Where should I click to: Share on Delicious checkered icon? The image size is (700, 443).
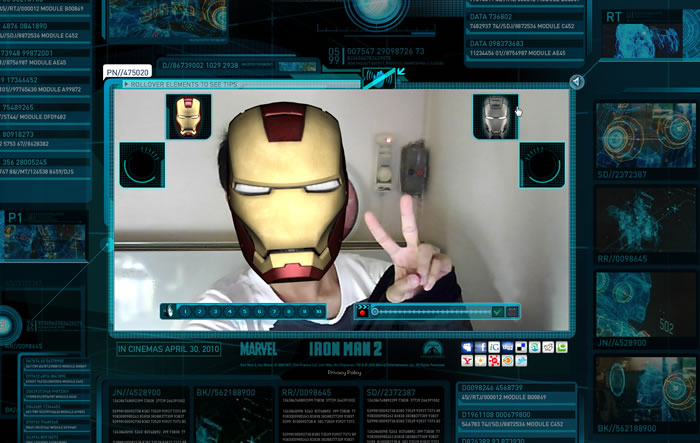tap(521, 347)
